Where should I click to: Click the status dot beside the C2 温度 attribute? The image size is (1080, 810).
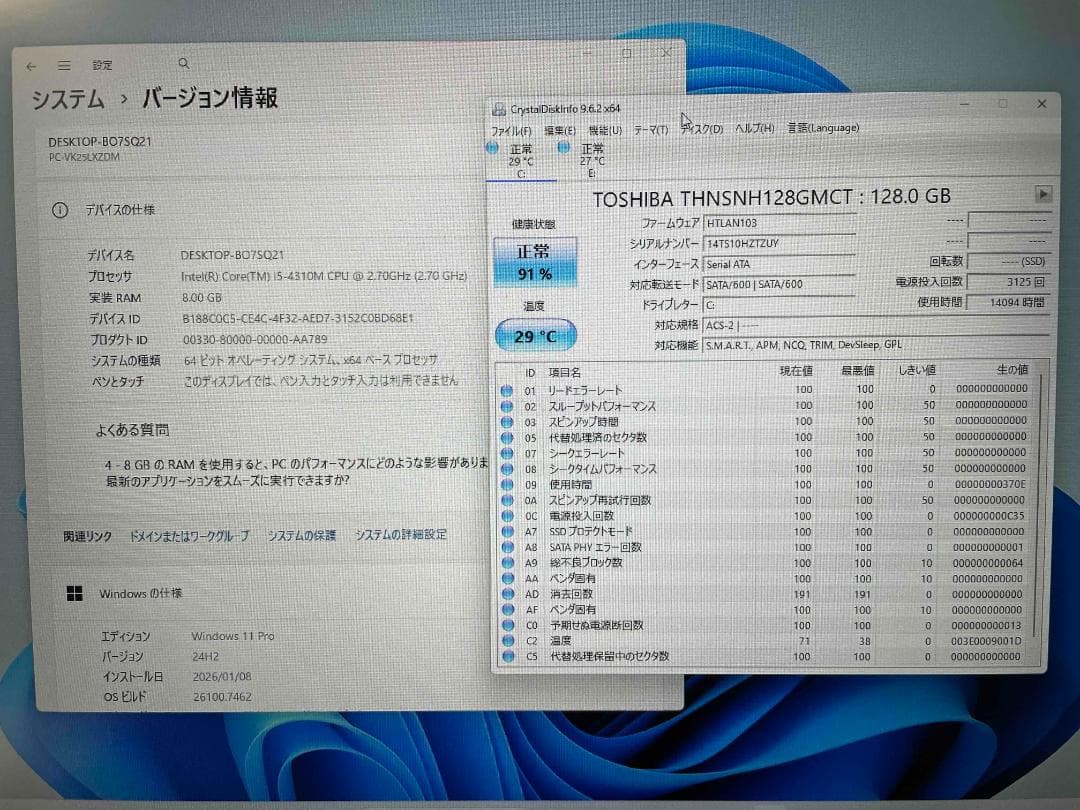(x=508, y=641)
